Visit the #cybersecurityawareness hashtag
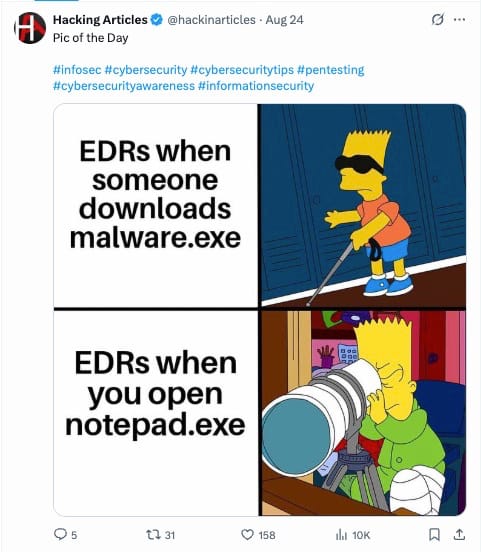Image resolution: width=481 pixels, height=552 pixels. (124, 86)
